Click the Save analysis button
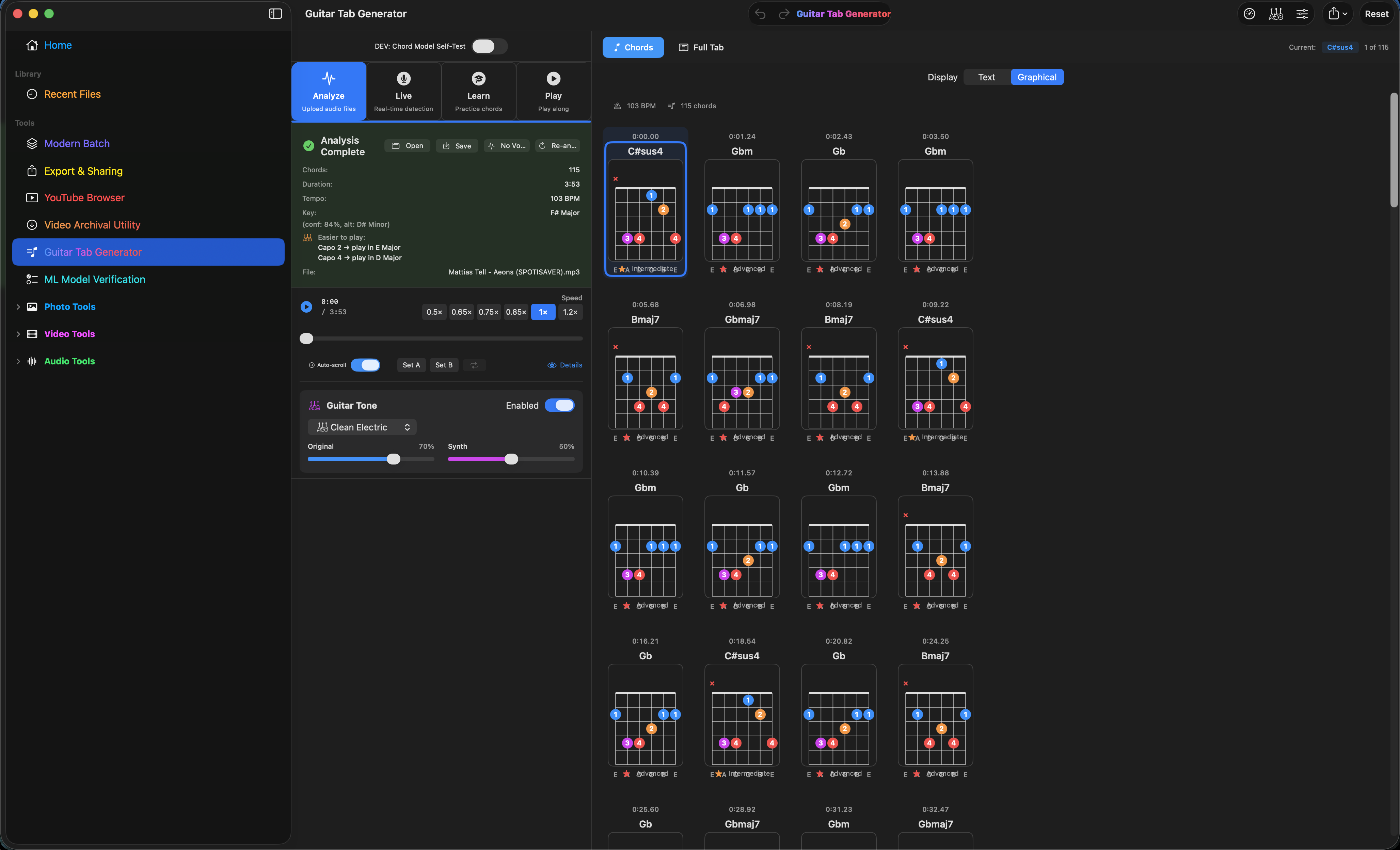 tap(457, 145)
